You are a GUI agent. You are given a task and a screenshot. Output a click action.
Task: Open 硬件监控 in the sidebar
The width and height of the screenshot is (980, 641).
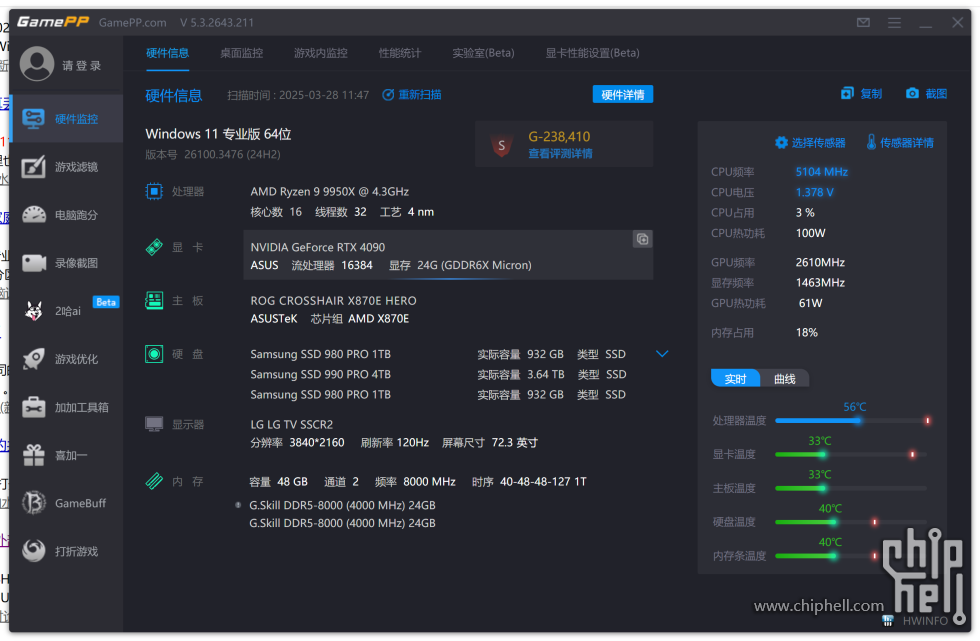66,119
